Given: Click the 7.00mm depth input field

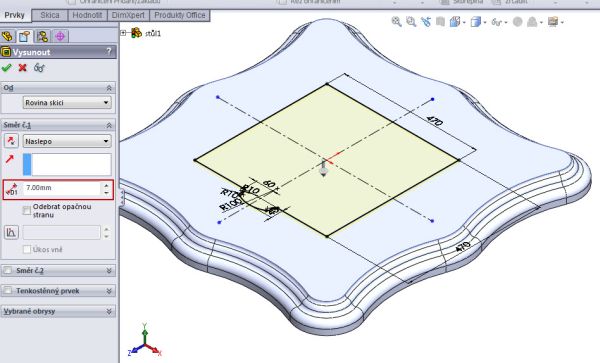Looking at the screenshot, I should (62, 188).
